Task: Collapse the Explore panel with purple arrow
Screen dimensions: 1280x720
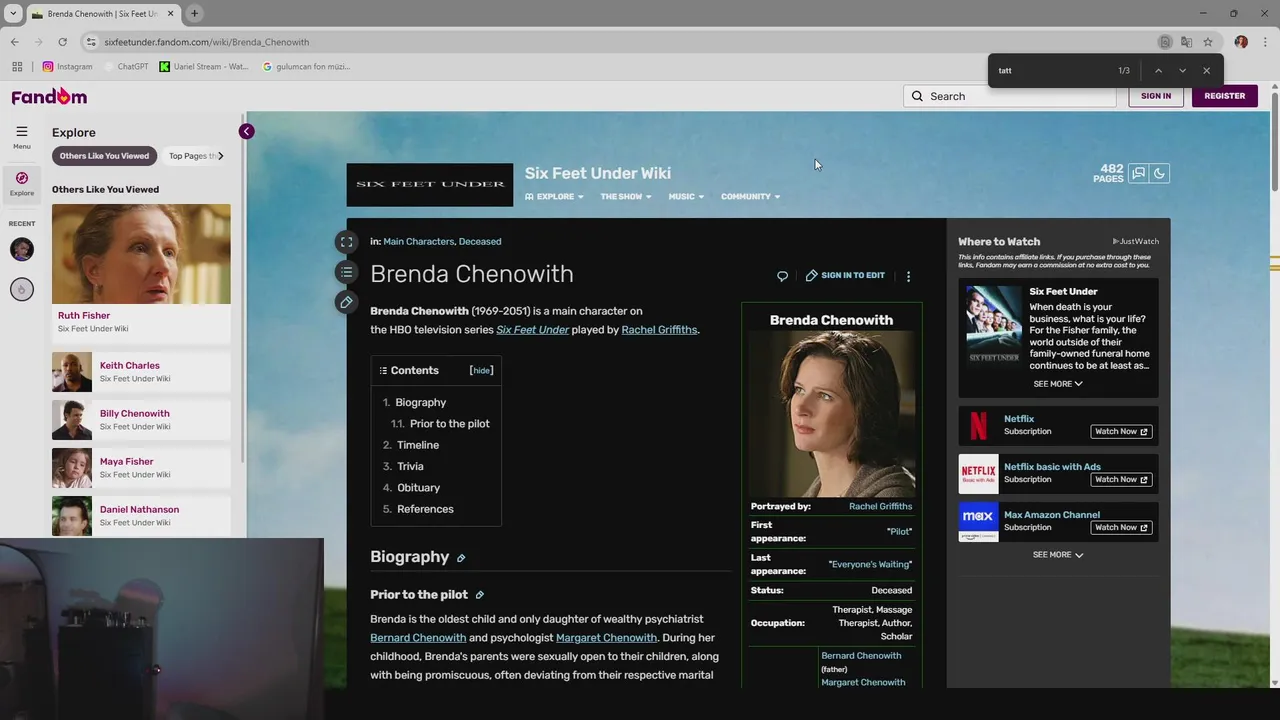Action: click(x=246, y=132)
